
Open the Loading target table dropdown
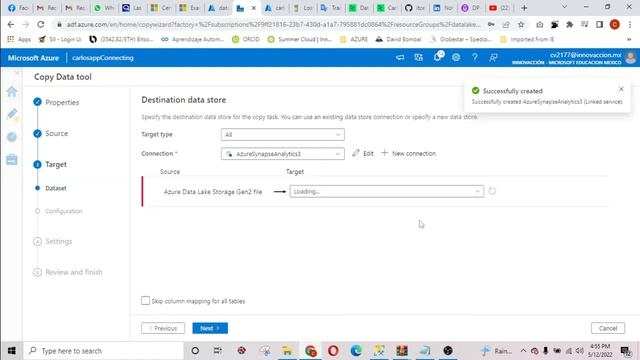click(x=387, y=191)
